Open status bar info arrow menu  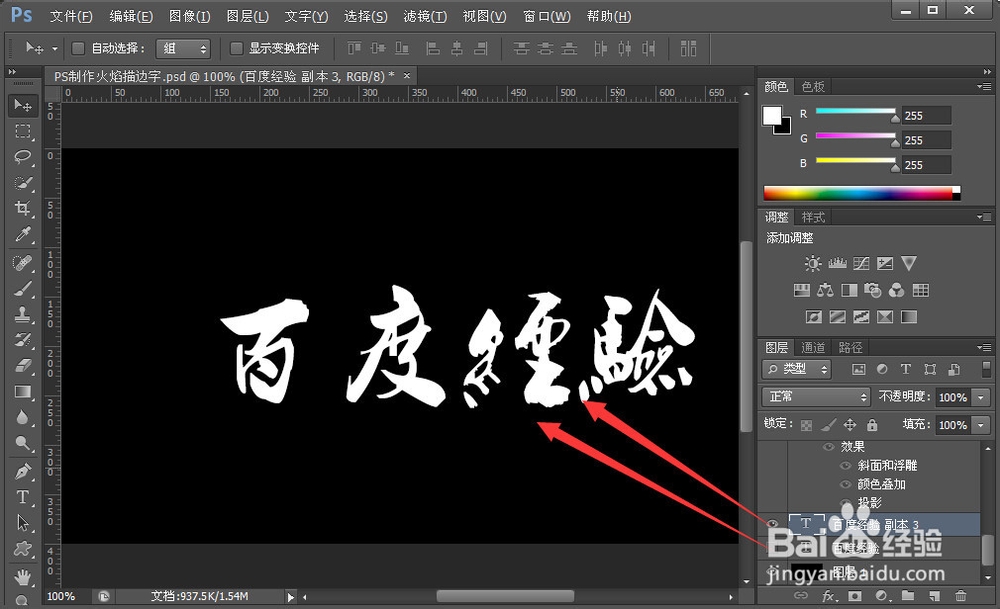(290, 597)
